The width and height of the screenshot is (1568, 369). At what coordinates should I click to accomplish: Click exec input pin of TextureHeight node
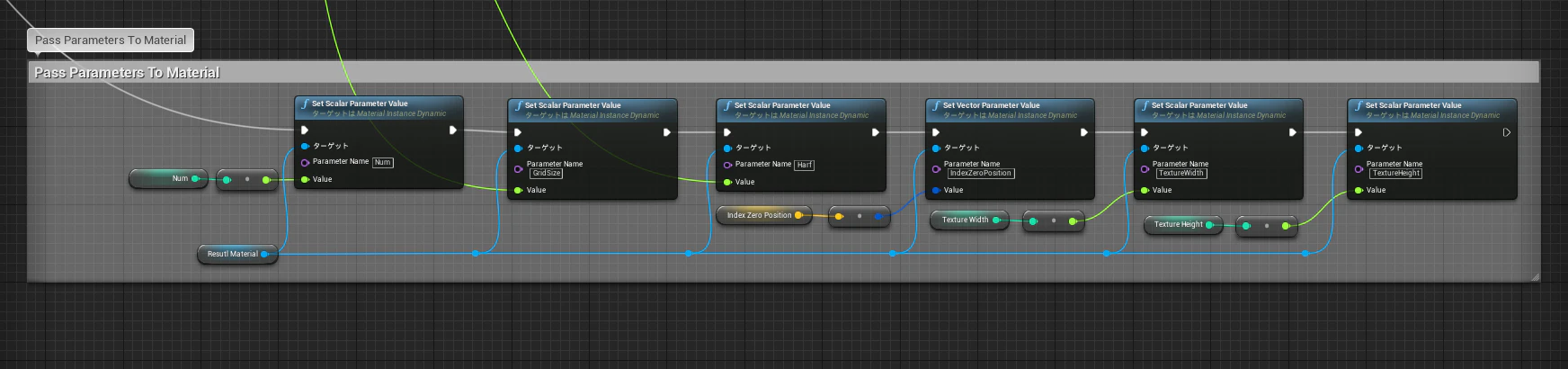click(1359, 132)
